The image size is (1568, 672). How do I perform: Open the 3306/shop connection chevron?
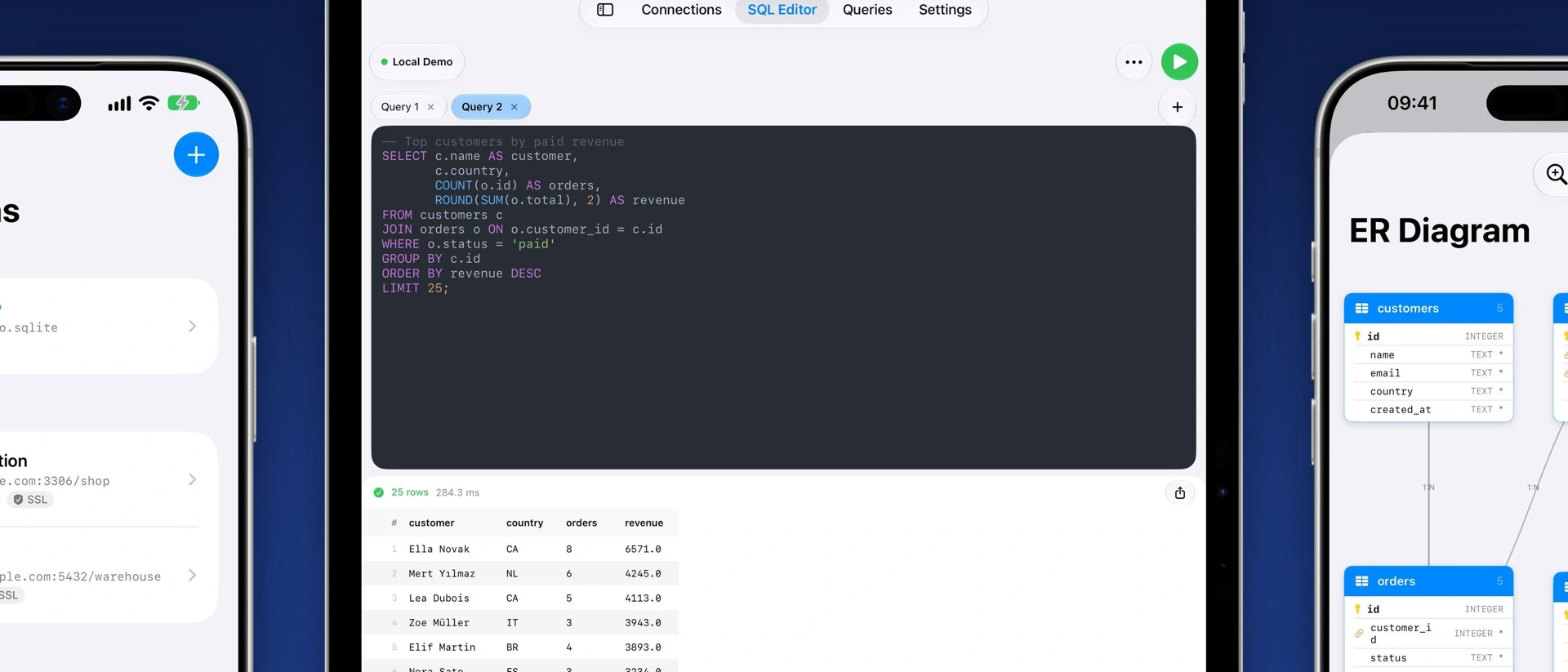click(x=192, y=480)
